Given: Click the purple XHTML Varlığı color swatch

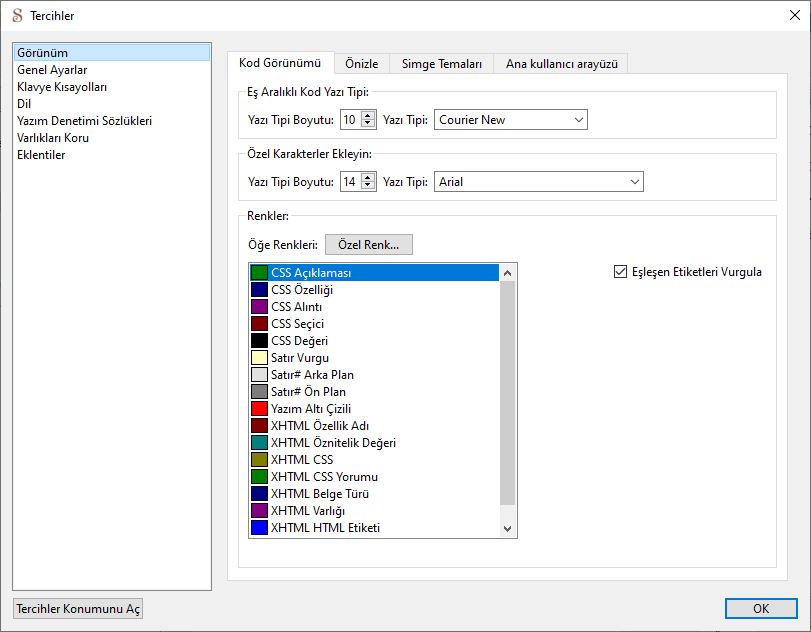Looking at the screenshot, I should pyautogui.click(x=259, y=510).
